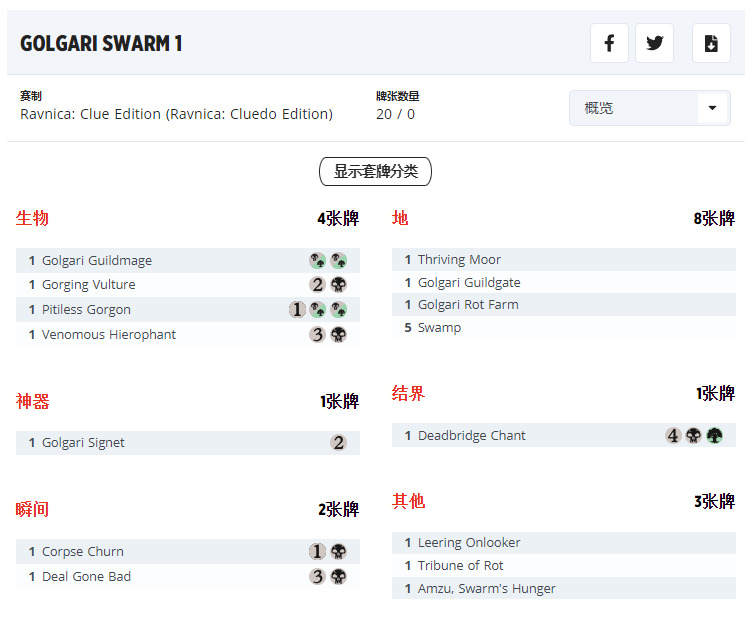Click the Tribune of Rot card
750x631 pixels.
pos(461,566)
